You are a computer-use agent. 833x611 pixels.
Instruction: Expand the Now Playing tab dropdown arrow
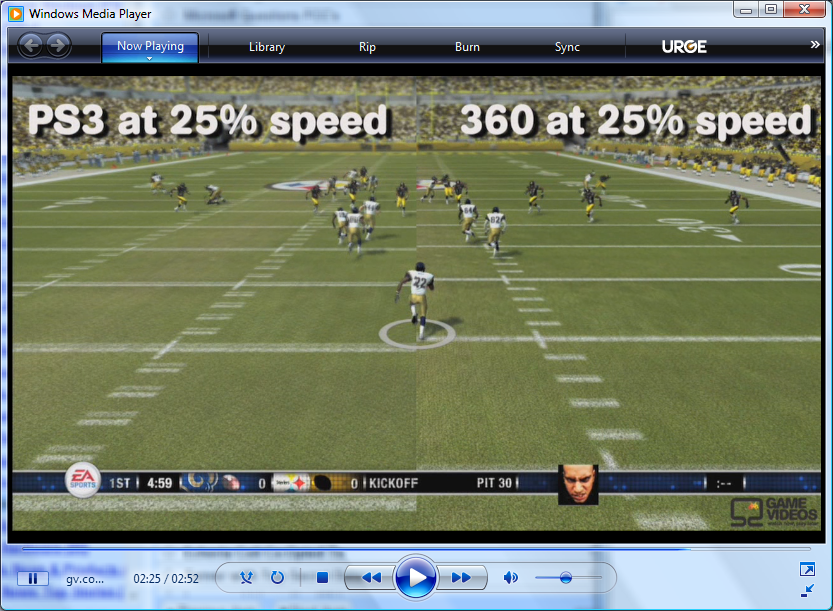tap(149, 59)
